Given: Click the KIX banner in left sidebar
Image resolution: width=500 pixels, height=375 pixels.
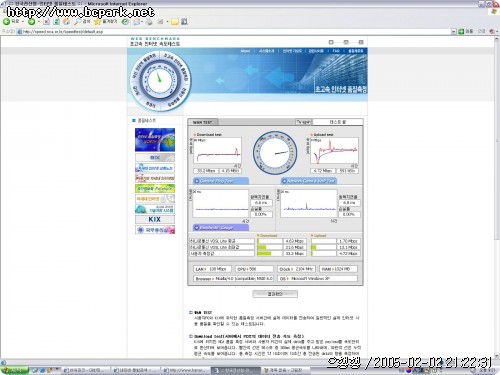Looking at the screenshot, I should (x=155, y=219).
